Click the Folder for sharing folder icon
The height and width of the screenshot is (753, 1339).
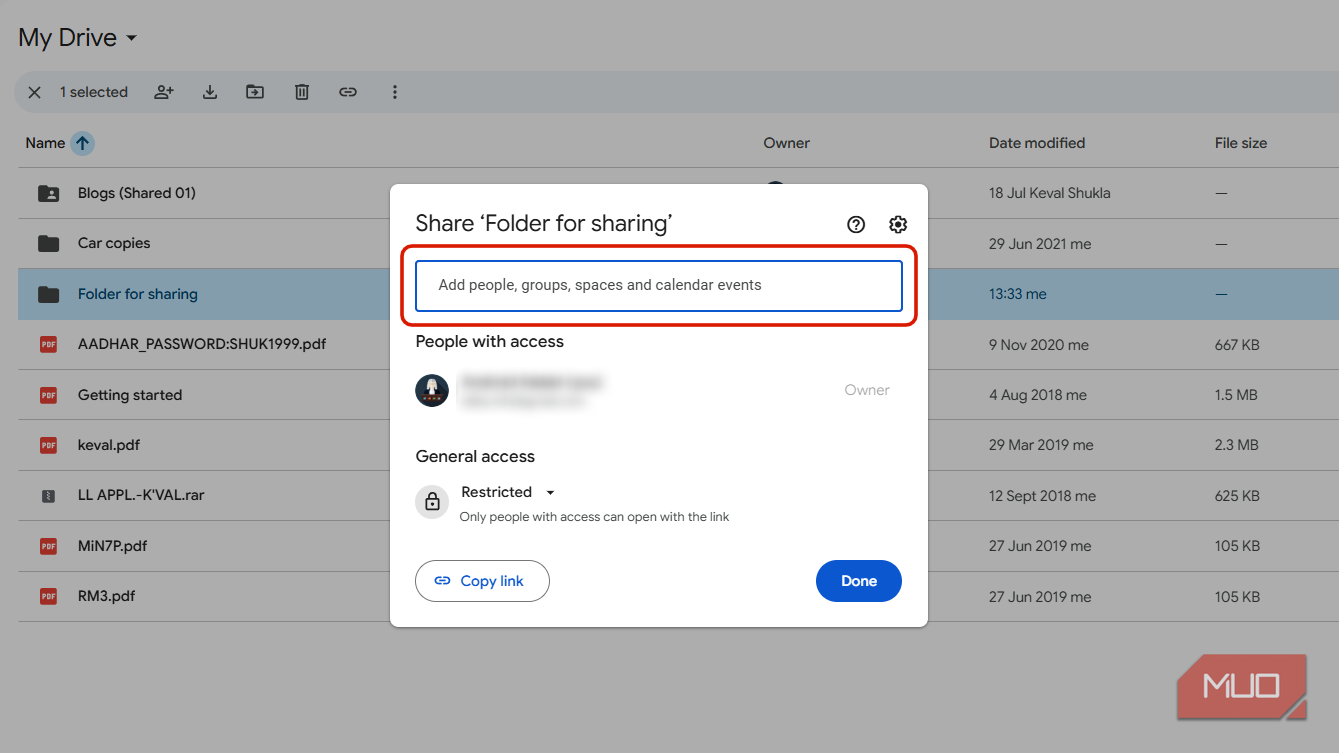click(48, 294)
